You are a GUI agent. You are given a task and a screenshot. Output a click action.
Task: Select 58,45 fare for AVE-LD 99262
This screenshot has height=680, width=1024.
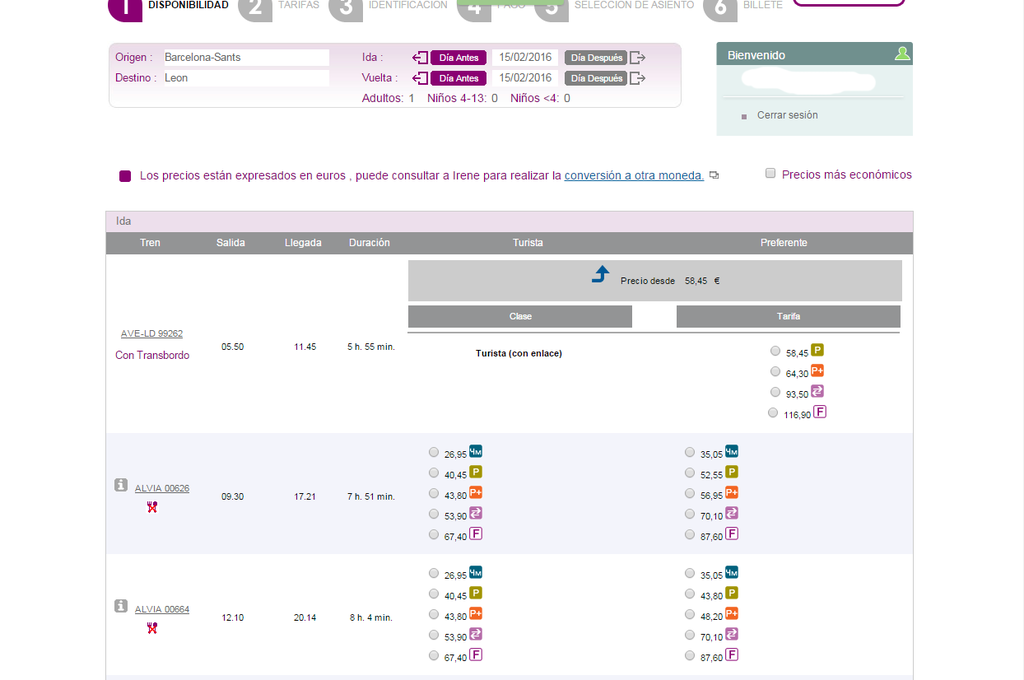pyautogui.click(x=775, y=351)
